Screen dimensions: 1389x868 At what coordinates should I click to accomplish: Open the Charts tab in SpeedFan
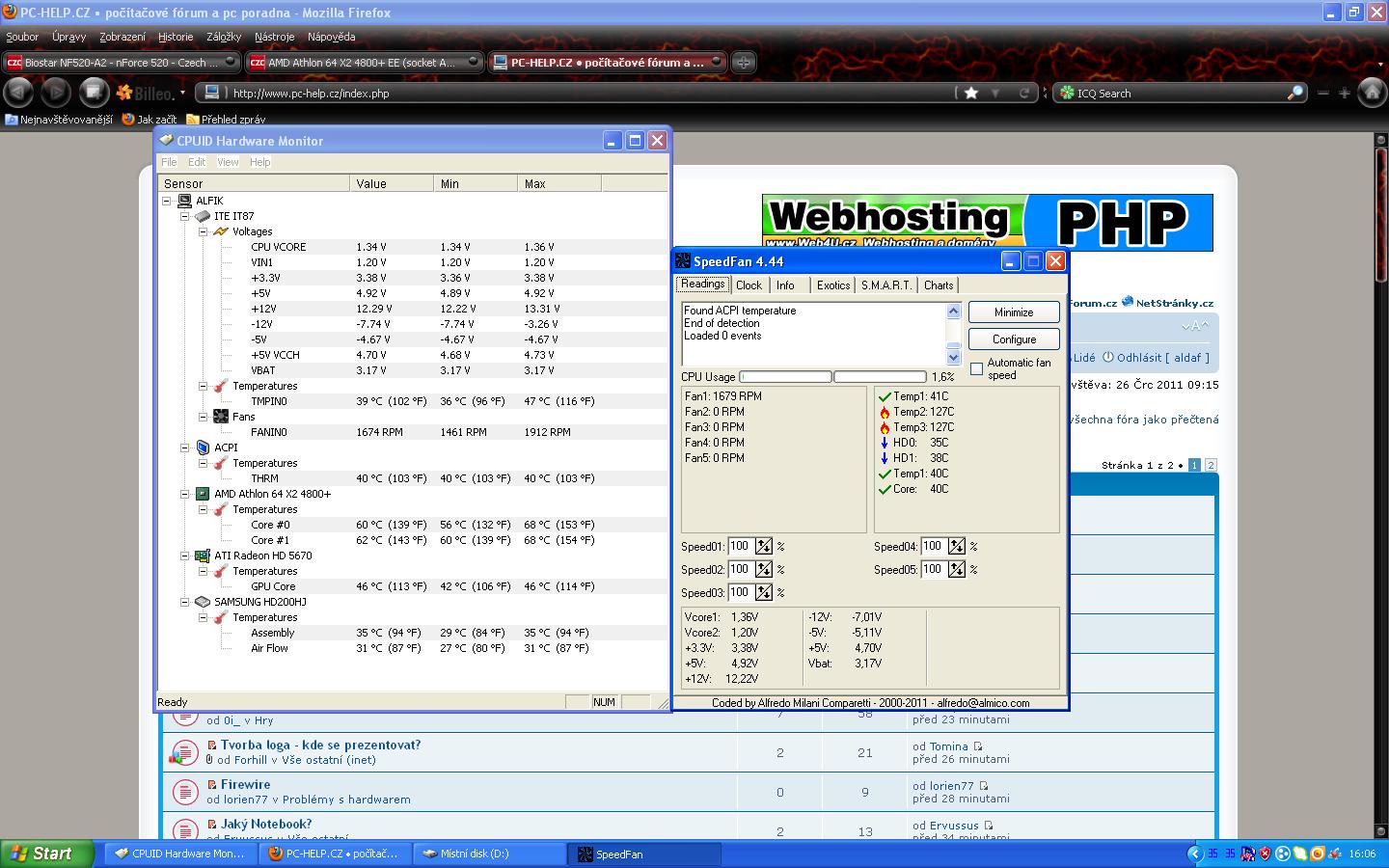click(938, 285)
